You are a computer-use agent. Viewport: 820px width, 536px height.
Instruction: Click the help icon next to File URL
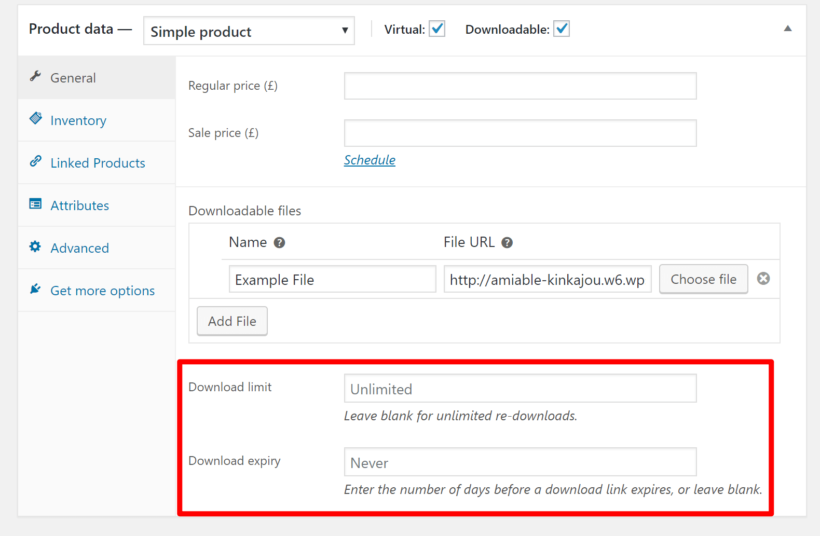(507, 243)
